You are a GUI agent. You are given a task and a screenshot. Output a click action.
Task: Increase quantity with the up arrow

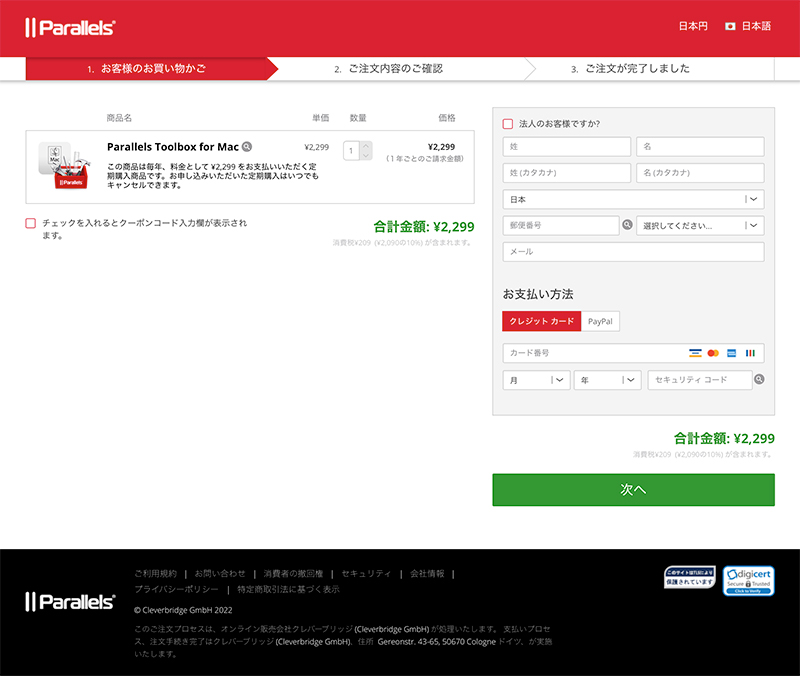366,146
